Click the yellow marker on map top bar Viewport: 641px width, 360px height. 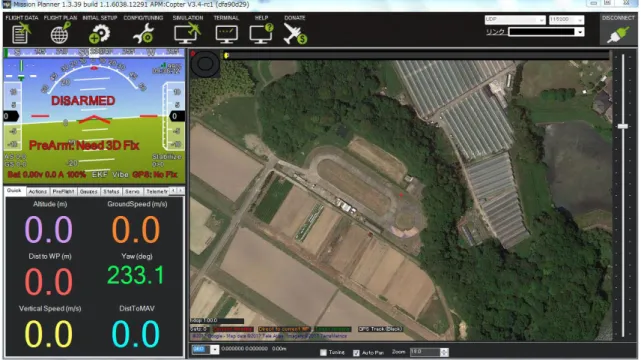tap(226, 55)
